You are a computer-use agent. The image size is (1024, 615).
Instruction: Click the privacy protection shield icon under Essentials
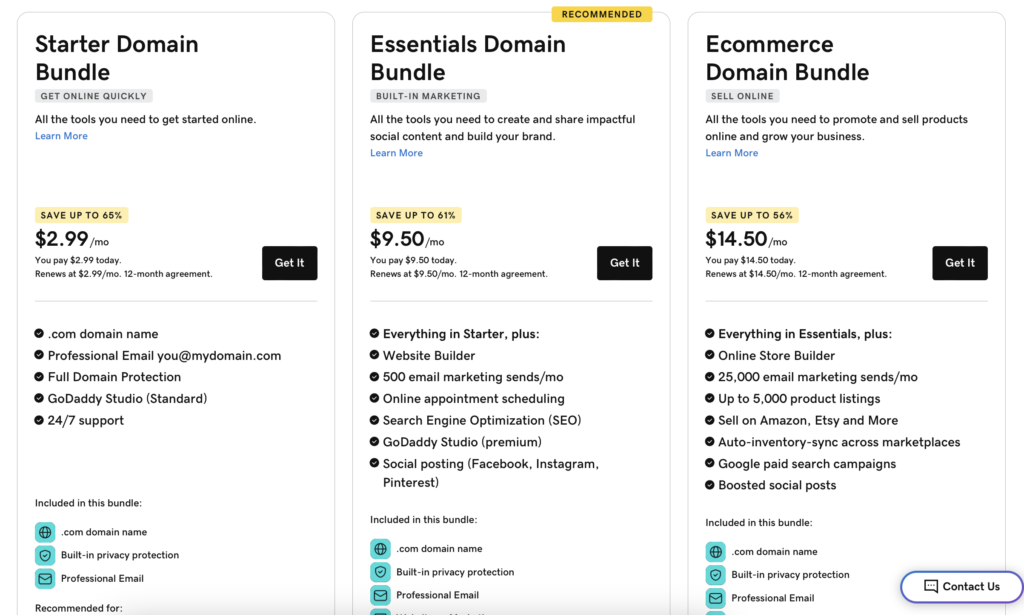[x=381, y=572]
